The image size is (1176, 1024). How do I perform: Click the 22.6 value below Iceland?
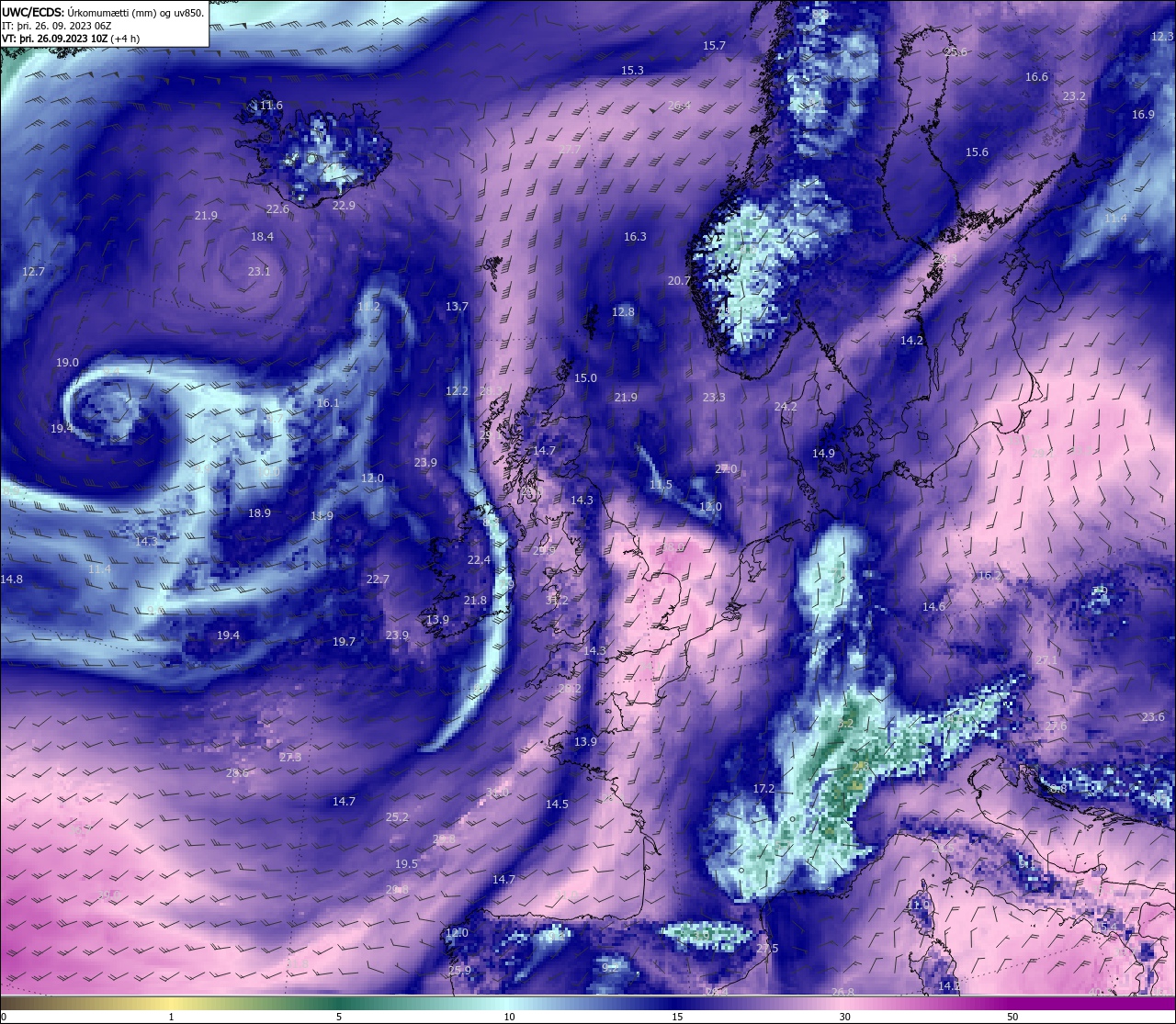tap(277, 209)
